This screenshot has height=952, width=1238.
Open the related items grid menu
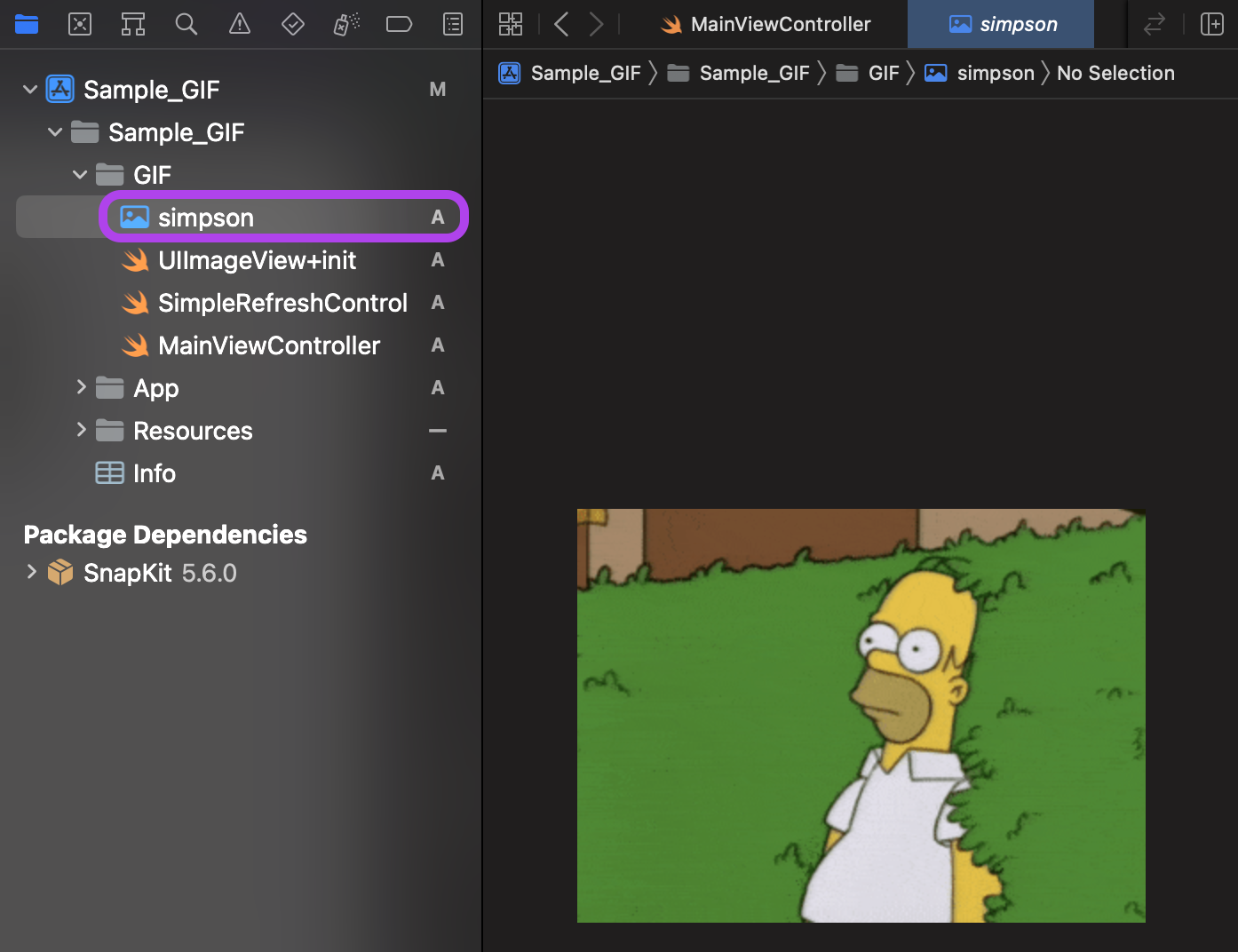point(511,24)
